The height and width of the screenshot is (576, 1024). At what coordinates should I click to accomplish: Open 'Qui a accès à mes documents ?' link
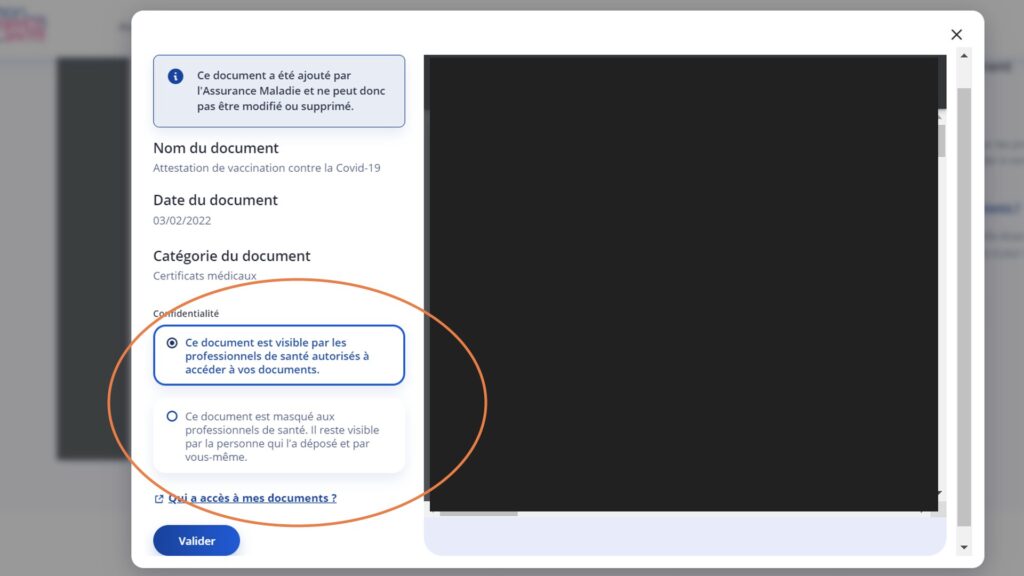pos(252,498)
